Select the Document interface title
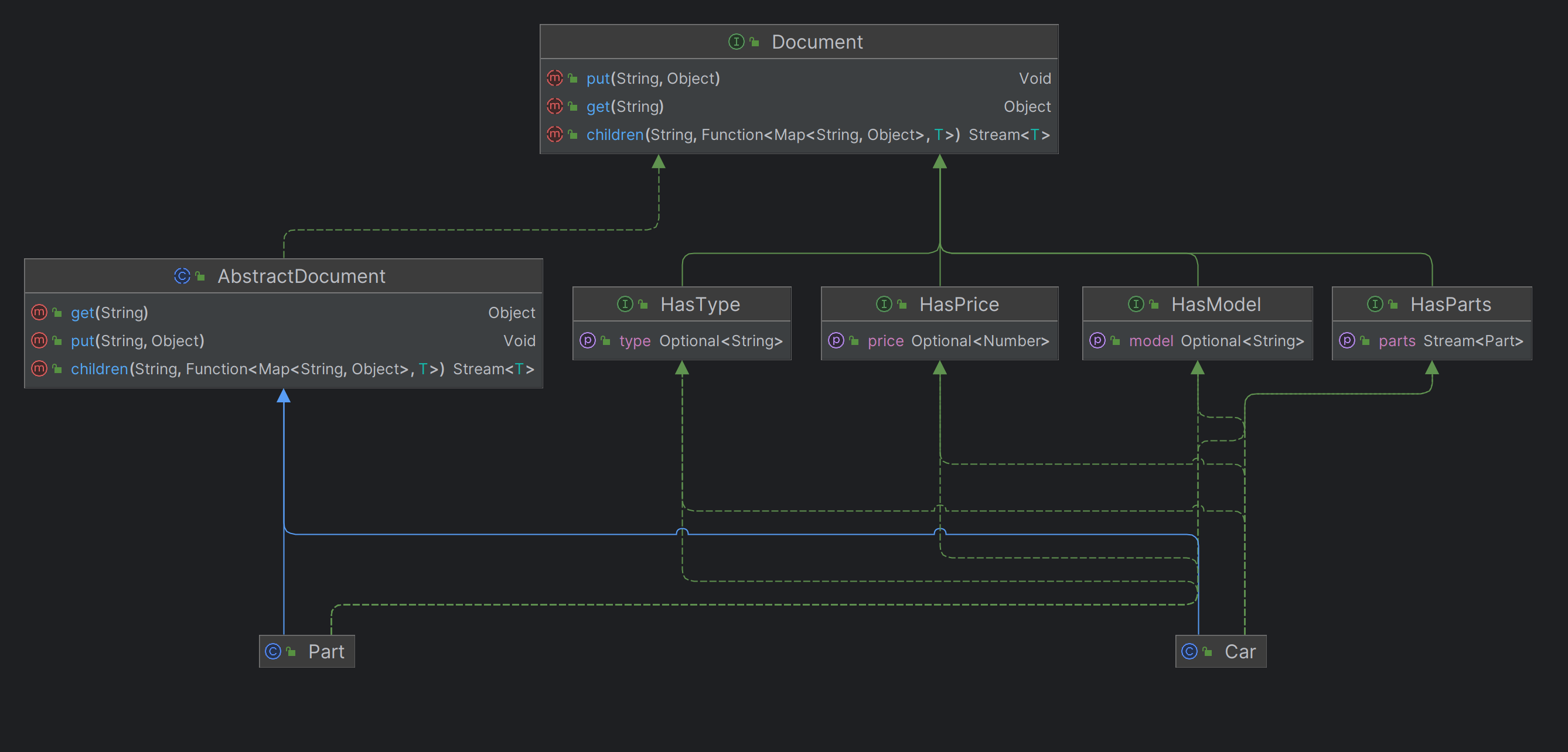Screen dimensions: 1568x752 pos(816,42)
